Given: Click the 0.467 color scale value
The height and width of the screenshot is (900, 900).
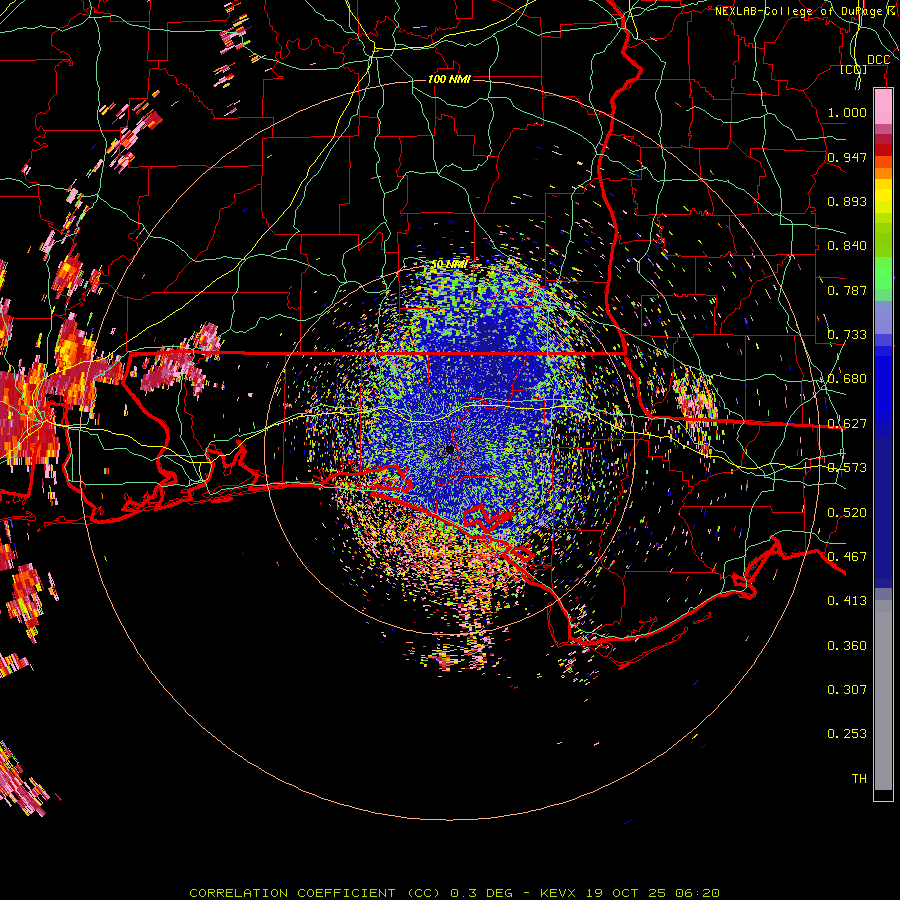Looking at the screenshot, I should click(x=847, y=557).
